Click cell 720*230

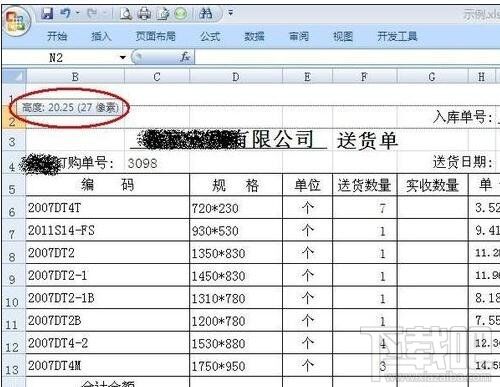coord(236,208)
